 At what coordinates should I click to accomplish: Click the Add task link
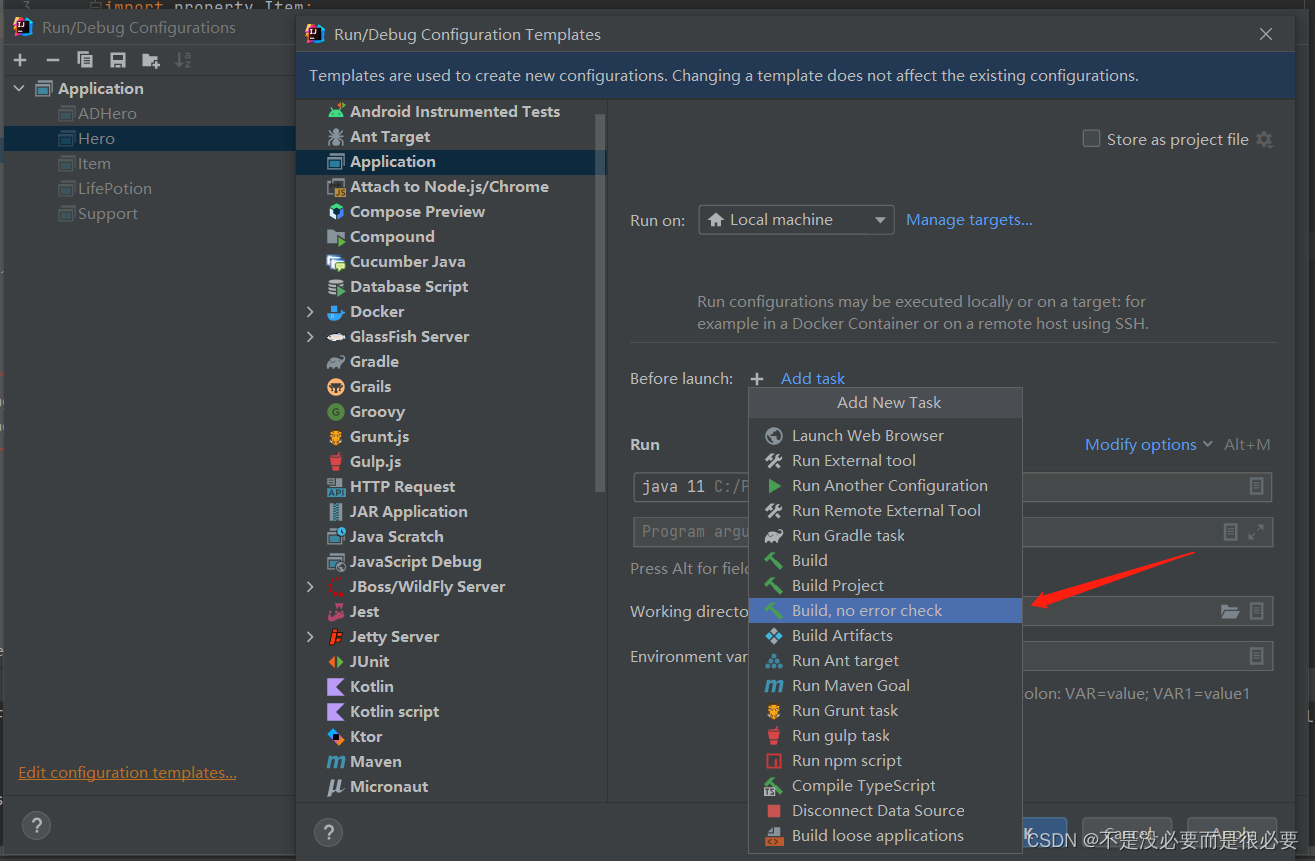tap(813, 379)
